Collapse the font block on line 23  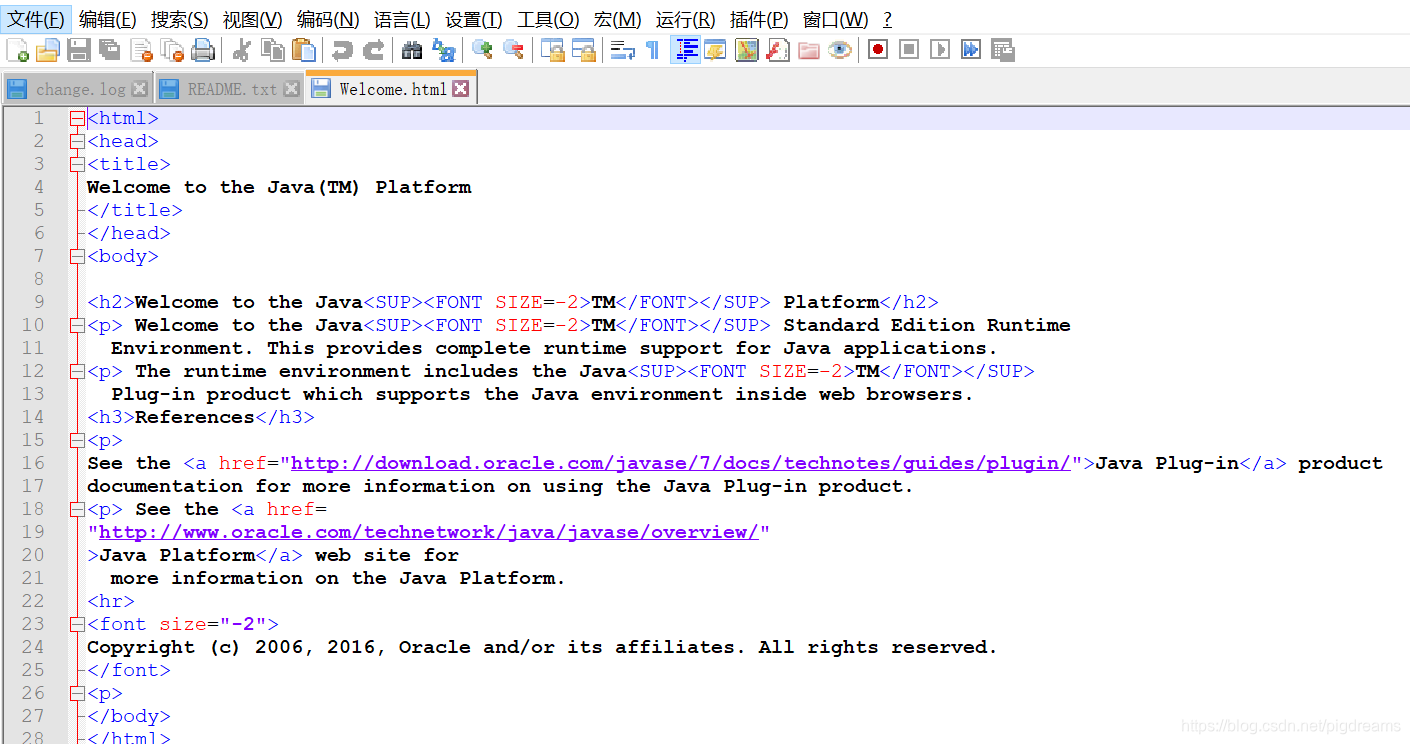77,624
